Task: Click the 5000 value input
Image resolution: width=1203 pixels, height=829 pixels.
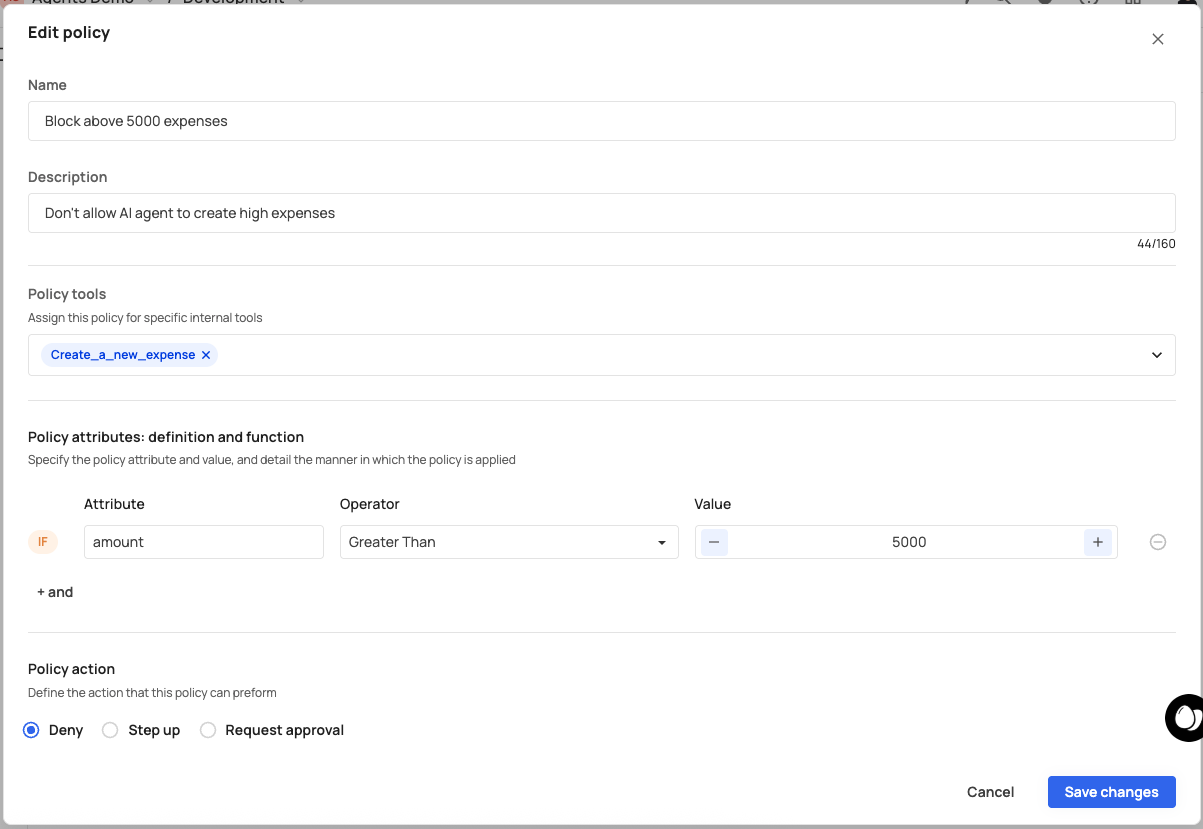Action: click(x=908, y=542)
